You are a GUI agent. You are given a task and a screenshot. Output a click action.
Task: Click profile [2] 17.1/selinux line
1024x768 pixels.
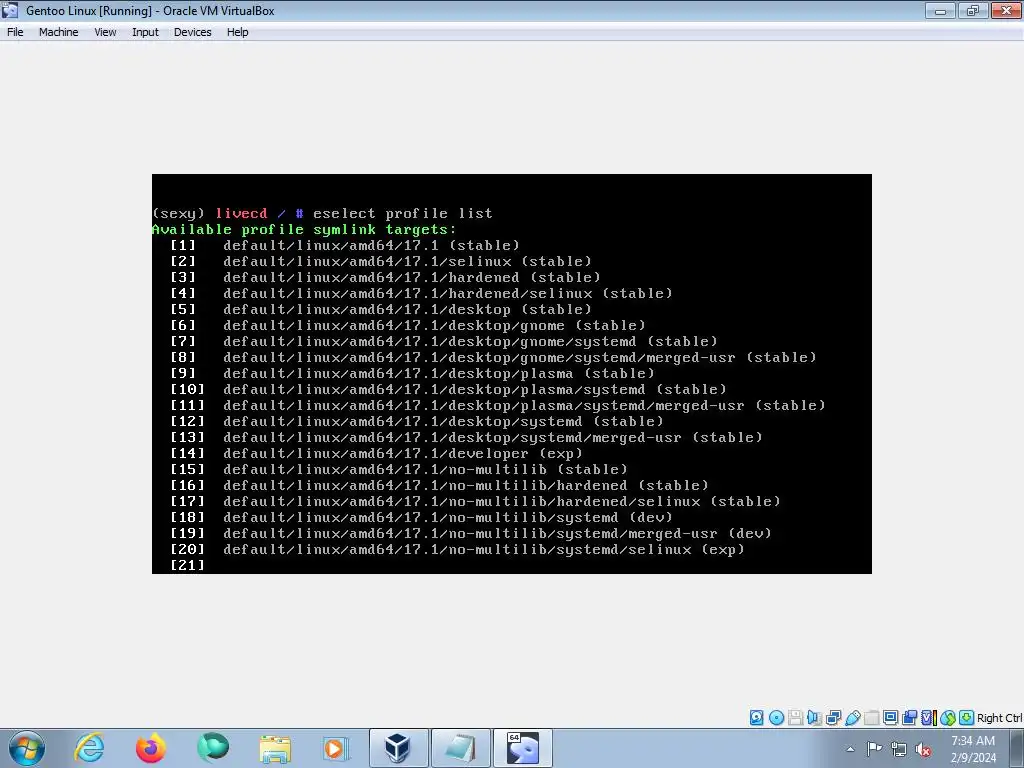(x=381, y=261)
